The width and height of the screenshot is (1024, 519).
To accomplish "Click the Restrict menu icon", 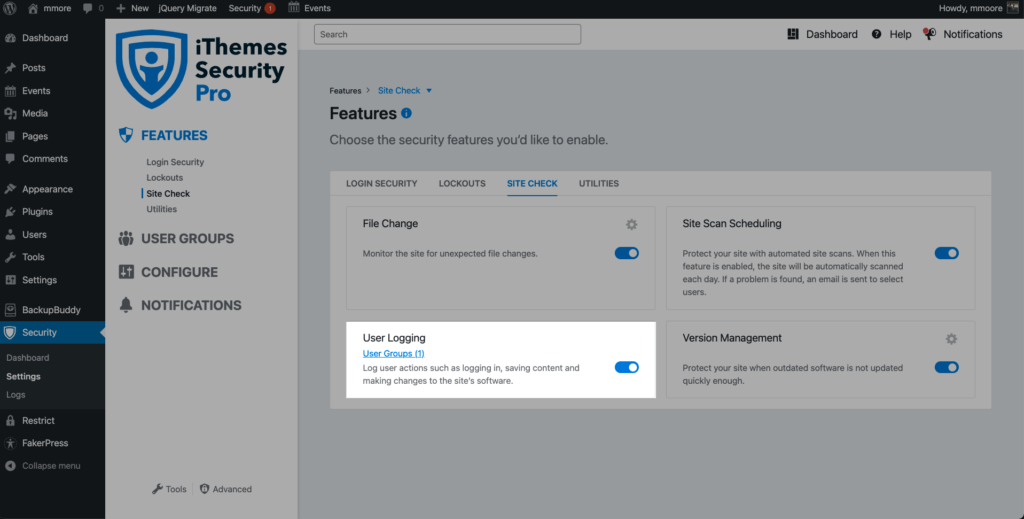I will (10, 421).
